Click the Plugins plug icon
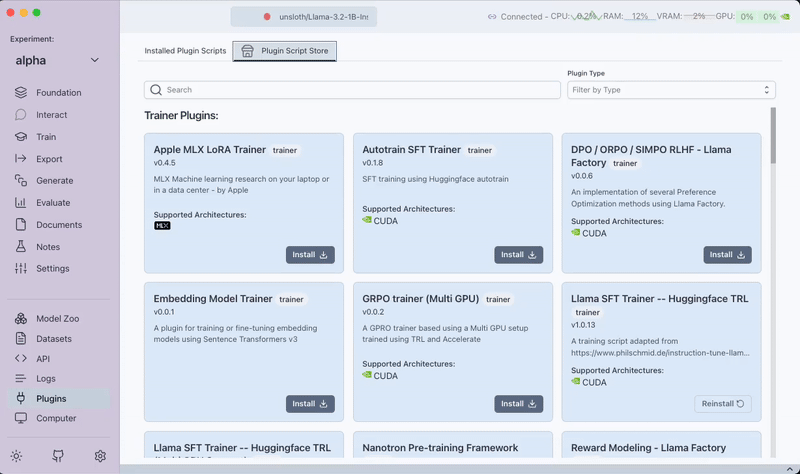This screenshot has width=800, height=474. (x=21, y=399)
